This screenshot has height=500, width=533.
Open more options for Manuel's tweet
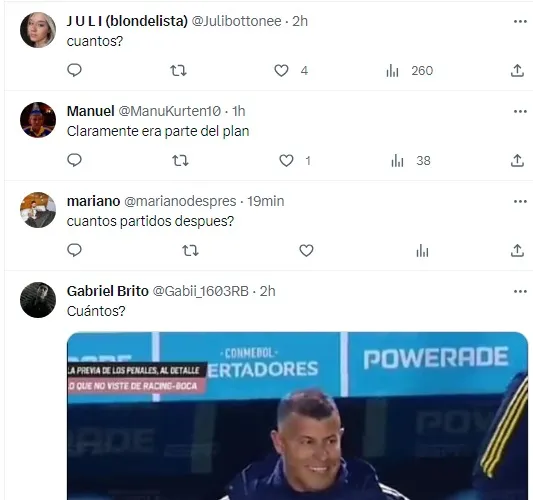520,111
